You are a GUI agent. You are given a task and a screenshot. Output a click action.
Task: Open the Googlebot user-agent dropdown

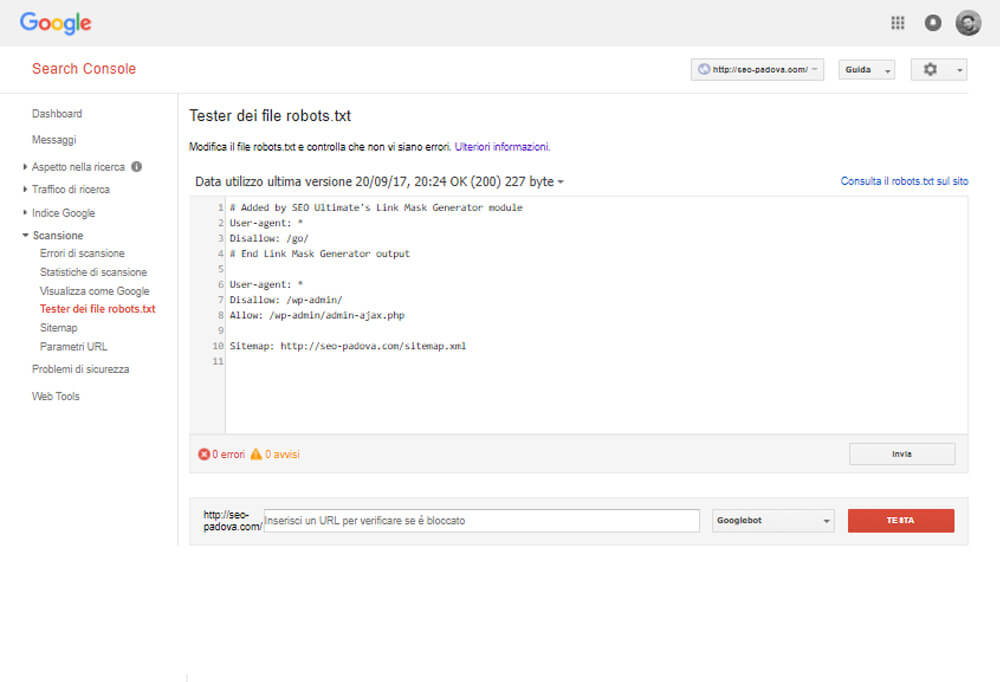(772, 521)
